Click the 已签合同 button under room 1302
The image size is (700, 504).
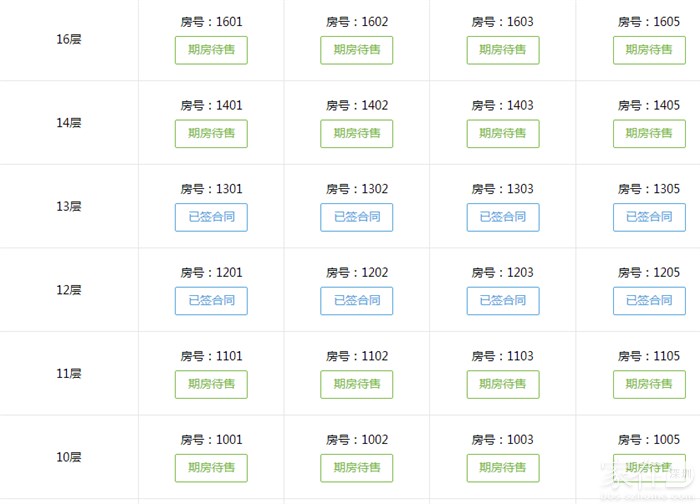tap(357, 217)
